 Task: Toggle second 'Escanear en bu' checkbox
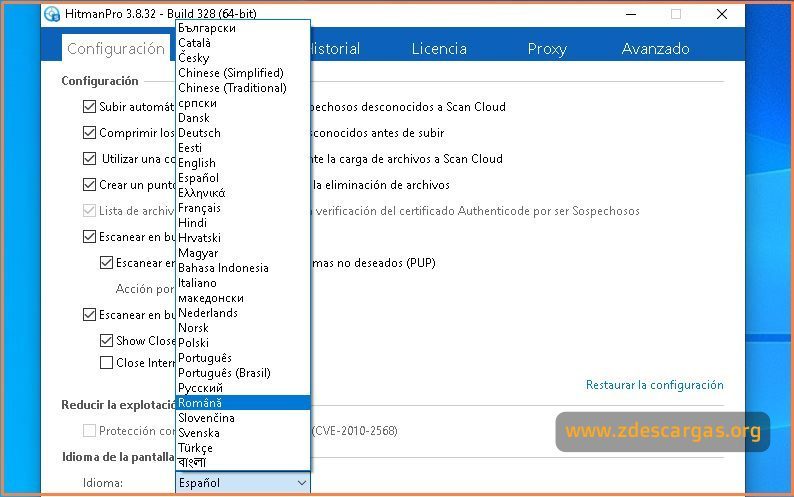89,315
